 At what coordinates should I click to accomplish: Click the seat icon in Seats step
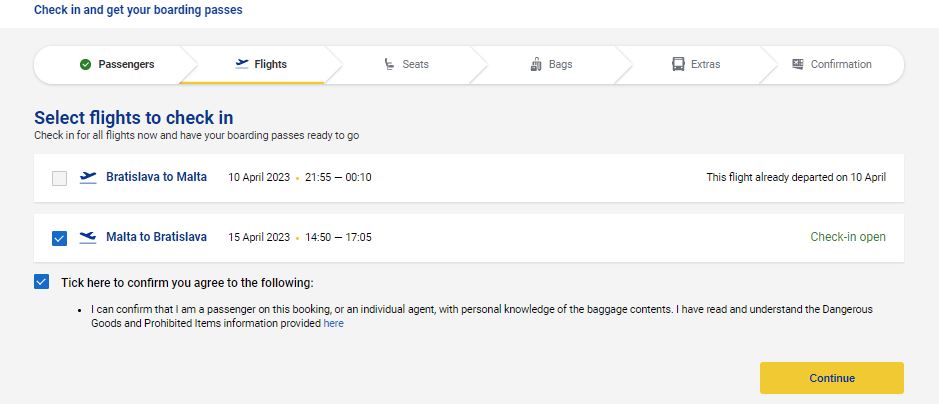[390, 65]
